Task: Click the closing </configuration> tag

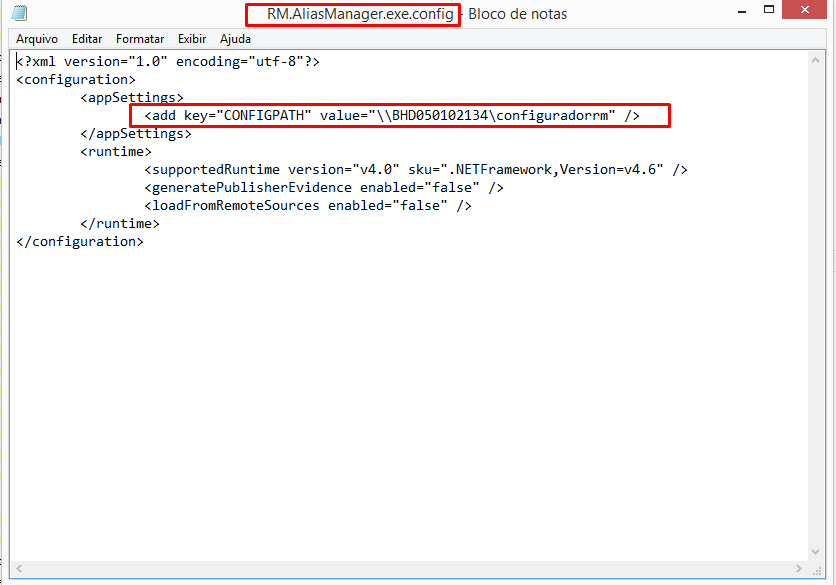Action: [x=80, y=242]
